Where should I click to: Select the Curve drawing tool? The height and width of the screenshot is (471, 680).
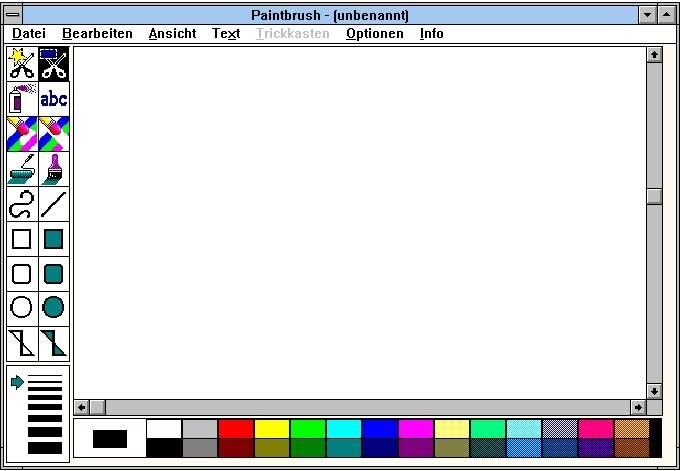tap(23, 204)
